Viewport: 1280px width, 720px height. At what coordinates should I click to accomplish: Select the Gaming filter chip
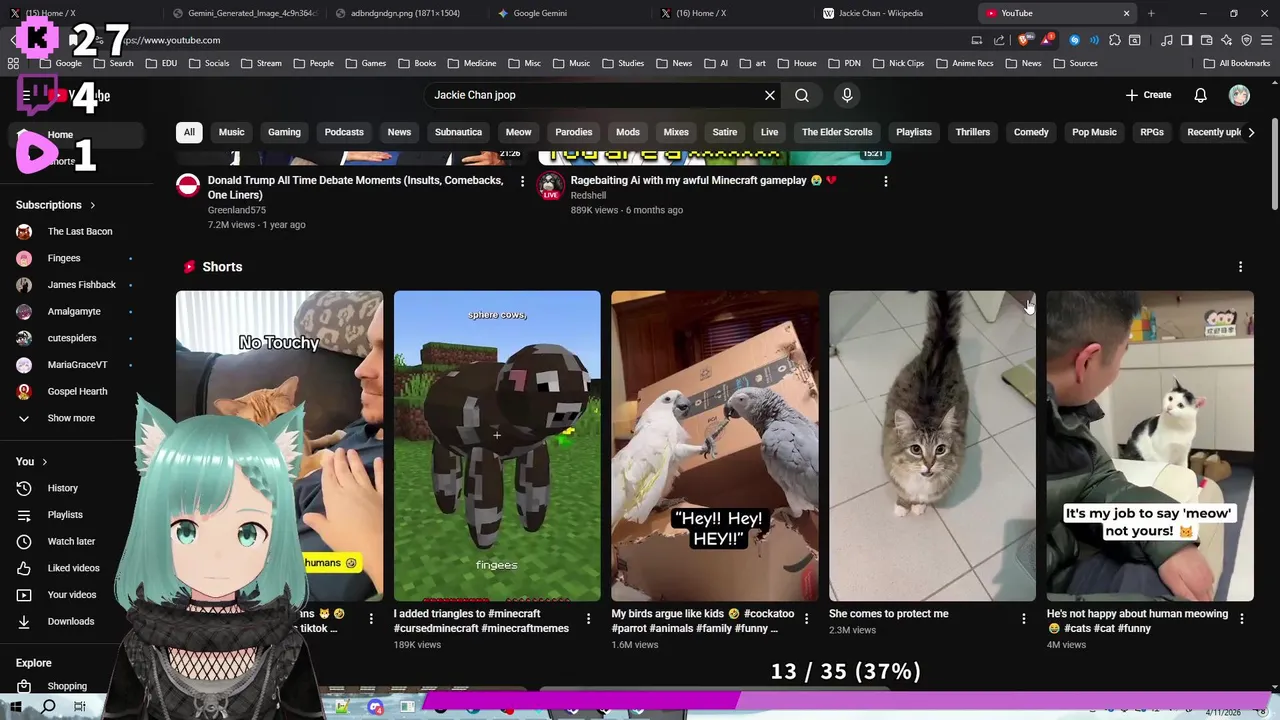[284, 132]
